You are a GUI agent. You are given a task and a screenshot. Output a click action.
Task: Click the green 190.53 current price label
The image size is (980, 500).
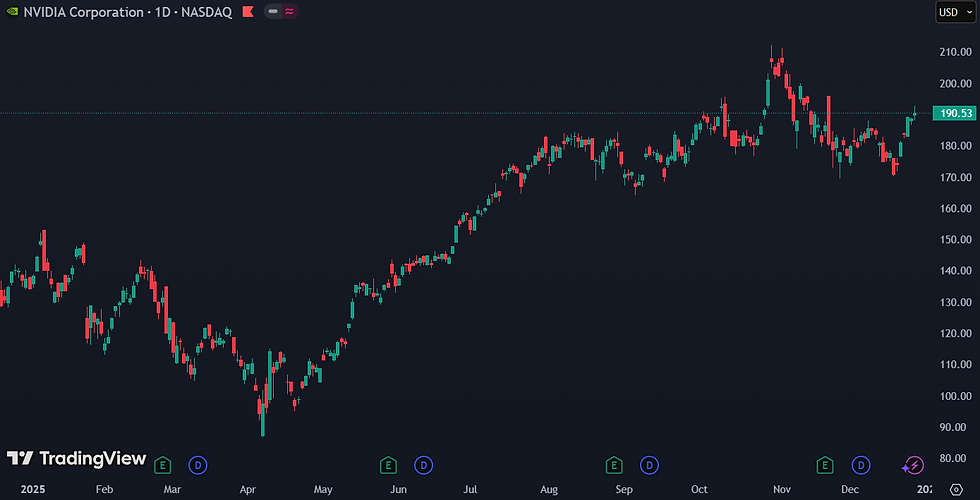point(953,113)
